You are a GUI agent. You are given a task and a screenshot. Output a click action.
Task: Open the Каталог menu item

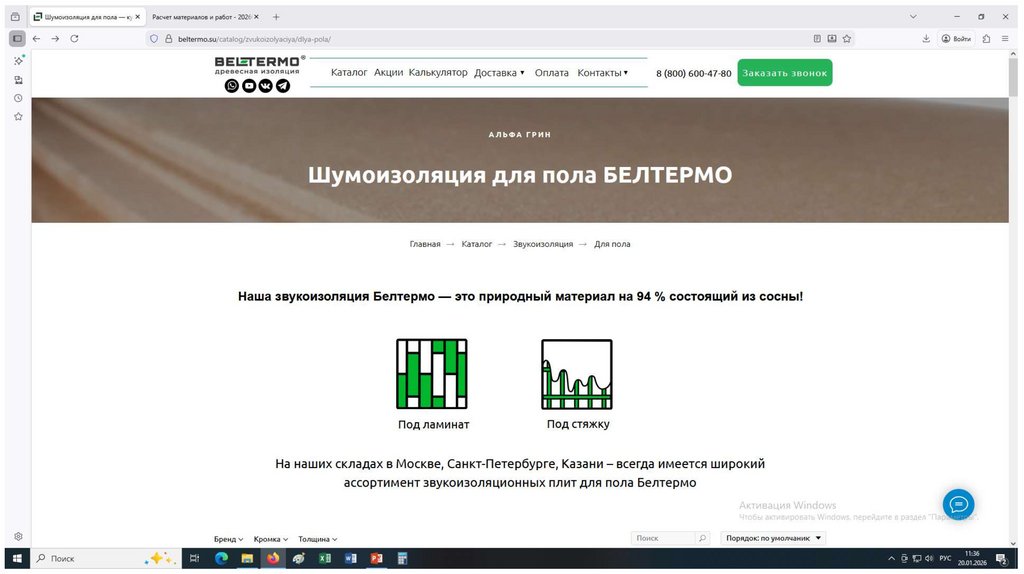pos(349,72)
